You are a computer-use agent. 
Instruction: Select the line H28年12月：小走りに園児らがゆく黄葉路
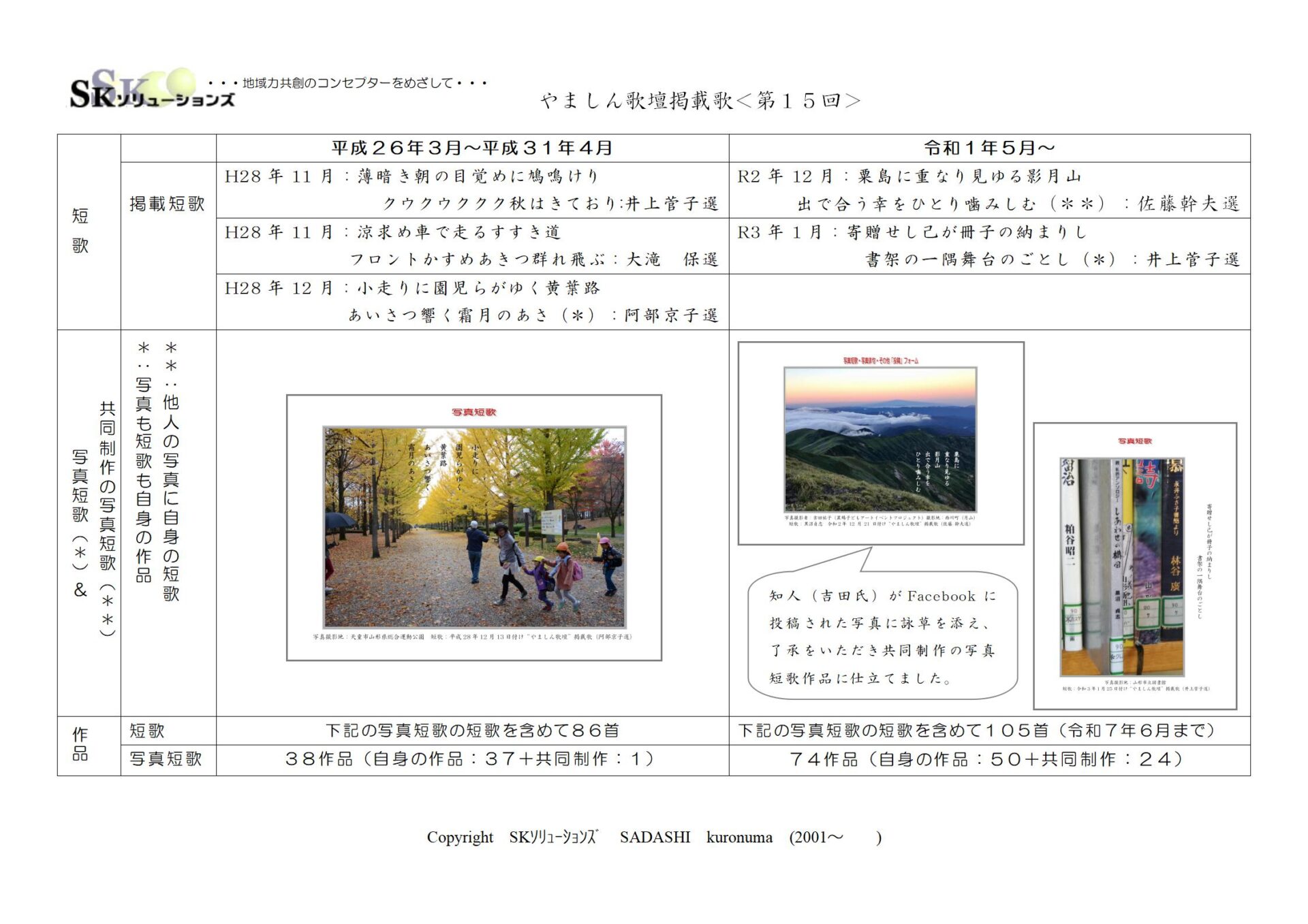tap(413, 288)
